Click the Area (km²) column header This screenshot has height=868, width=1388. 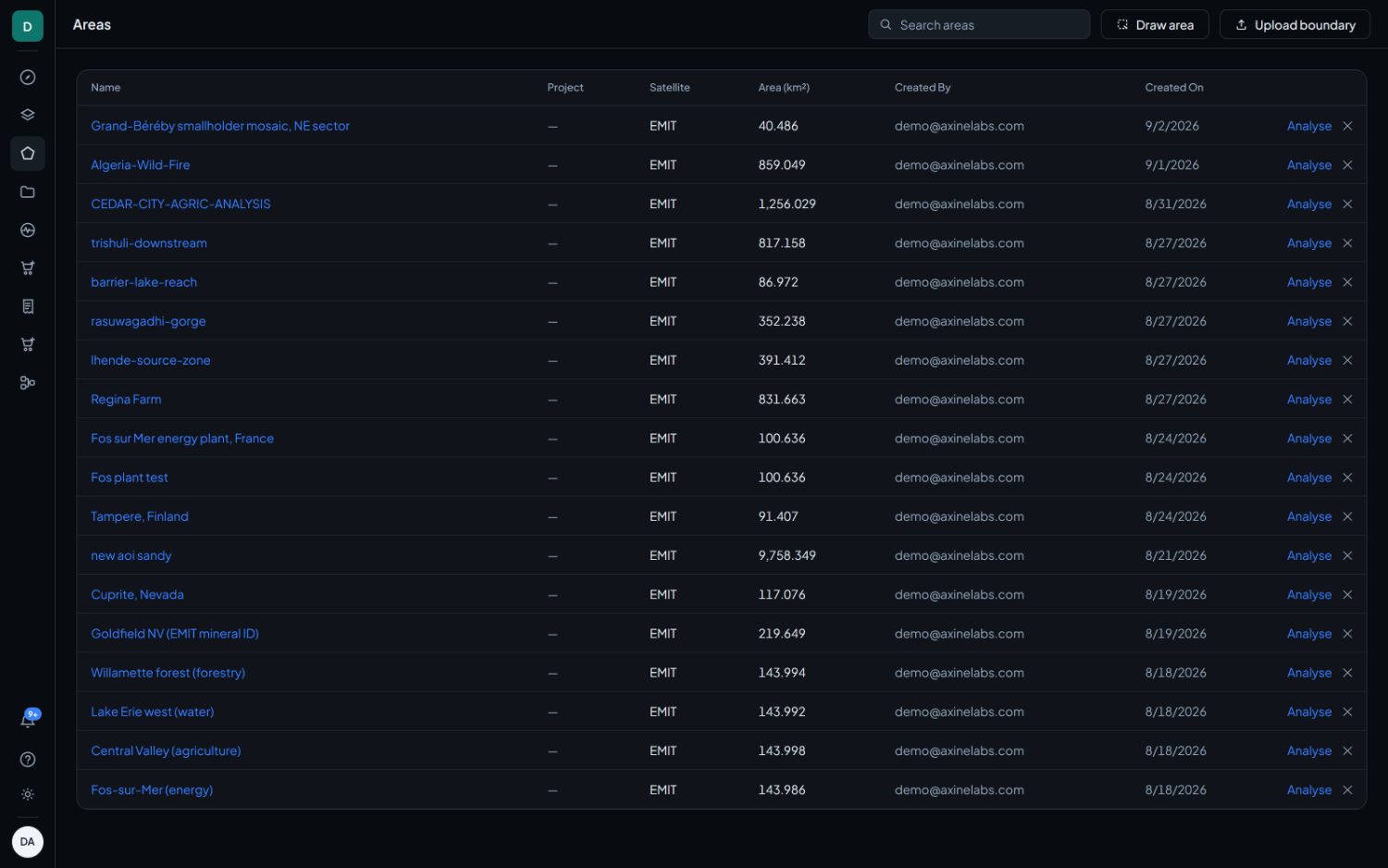pos(784,88)
